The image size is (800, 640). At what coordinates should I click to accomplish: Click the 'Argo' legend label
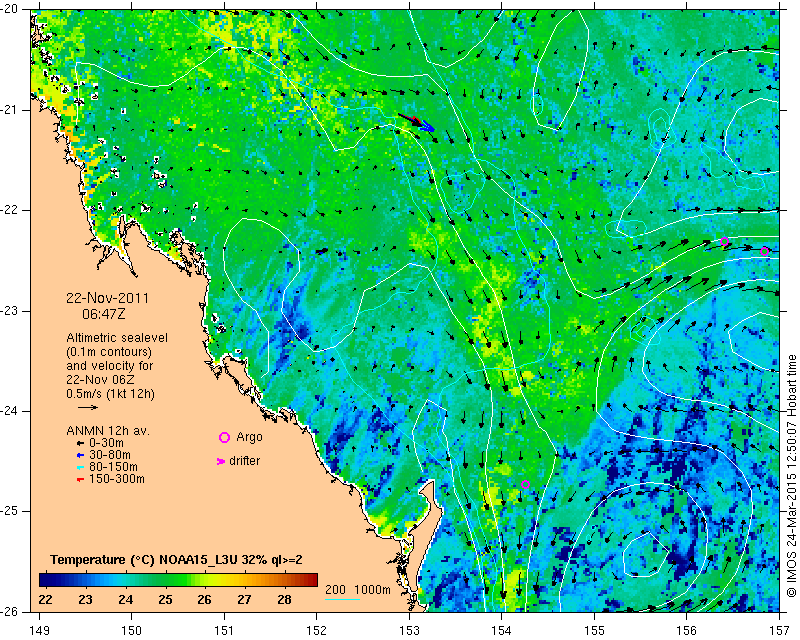point(249,437)
